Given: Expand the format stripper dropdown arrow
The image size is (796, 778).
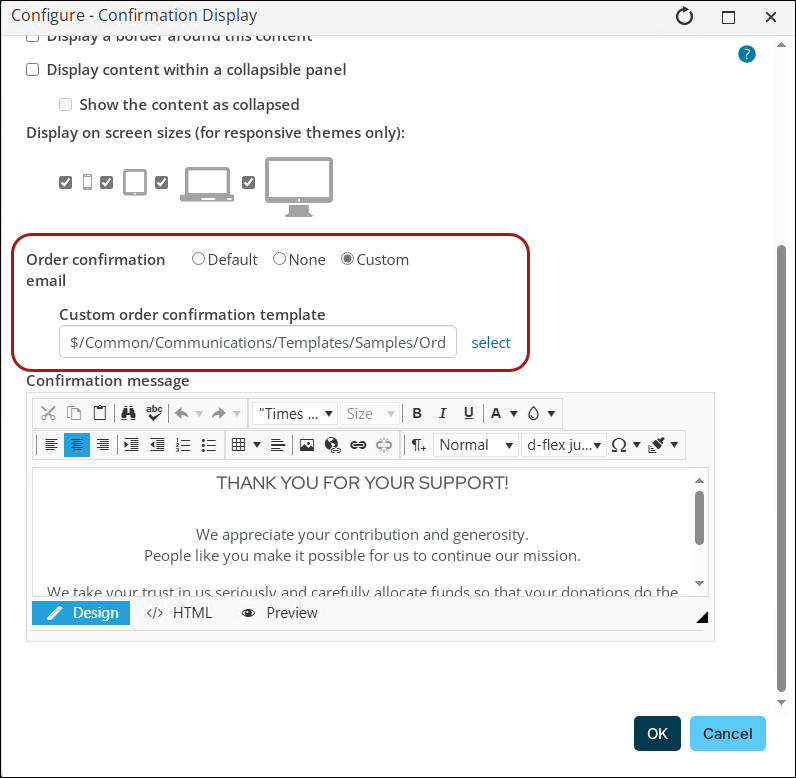Looking at the screenshot, I should (x=674, y=445).
